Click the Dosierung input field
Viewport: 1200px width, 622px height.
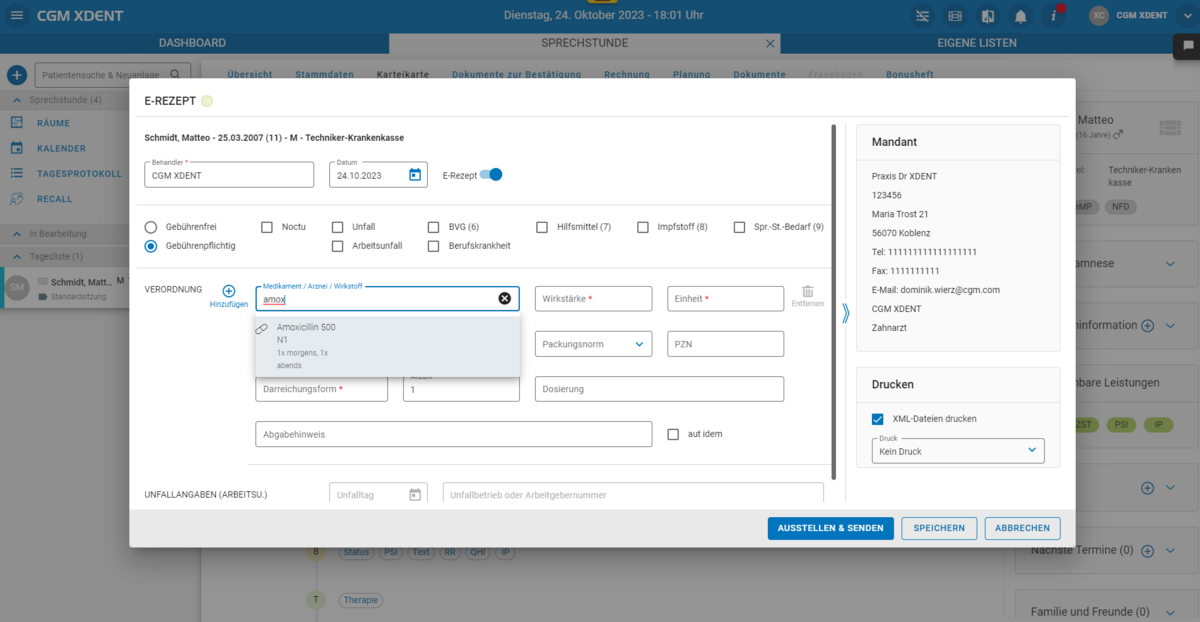[x=660, y=389]
